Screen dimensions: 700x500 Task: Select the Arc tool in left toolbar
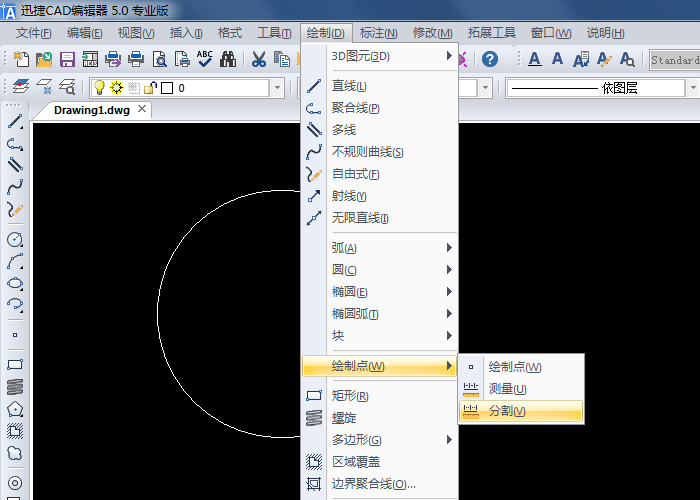coord(15,261)
